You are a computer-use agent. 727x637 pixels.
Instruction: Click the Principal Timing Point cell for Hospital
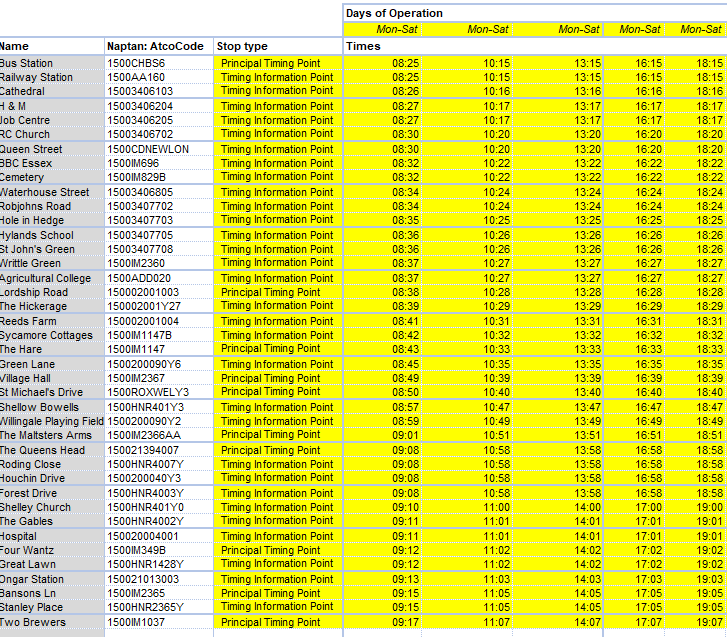pyautogui.click(x=277, y=537)
